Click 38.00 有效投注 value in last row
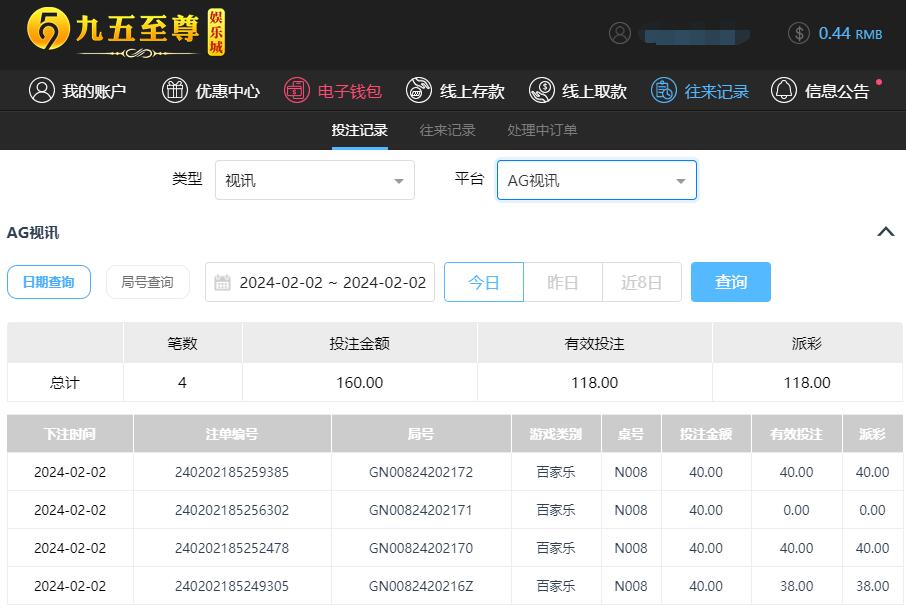Screen dimensions: 906x612 click(796, 586)
